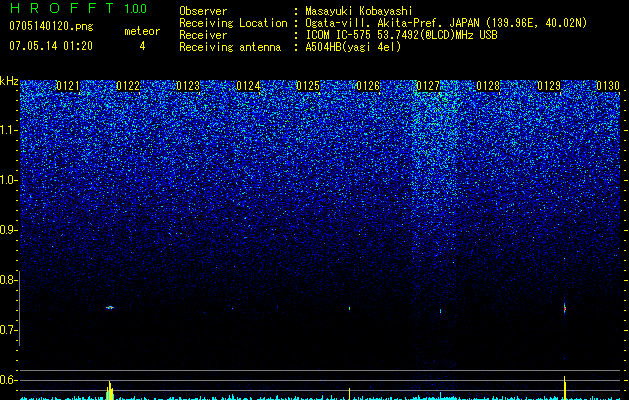Image resolution: width=629 pixels, height=400 pixels.
Task: Select the filename 0705140120.png
Action: point(51,27)
